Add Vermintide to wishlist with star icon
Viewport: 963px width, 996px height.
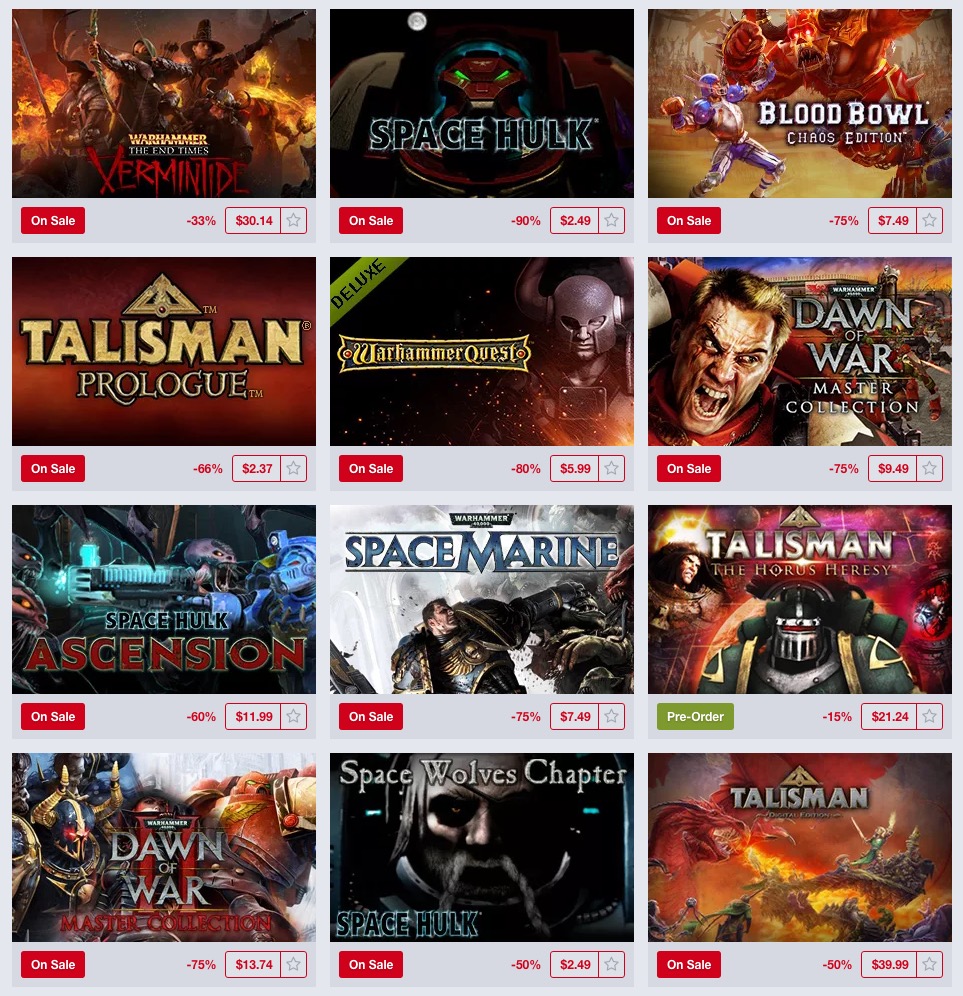pyautogui.click(x=293, y=220)
